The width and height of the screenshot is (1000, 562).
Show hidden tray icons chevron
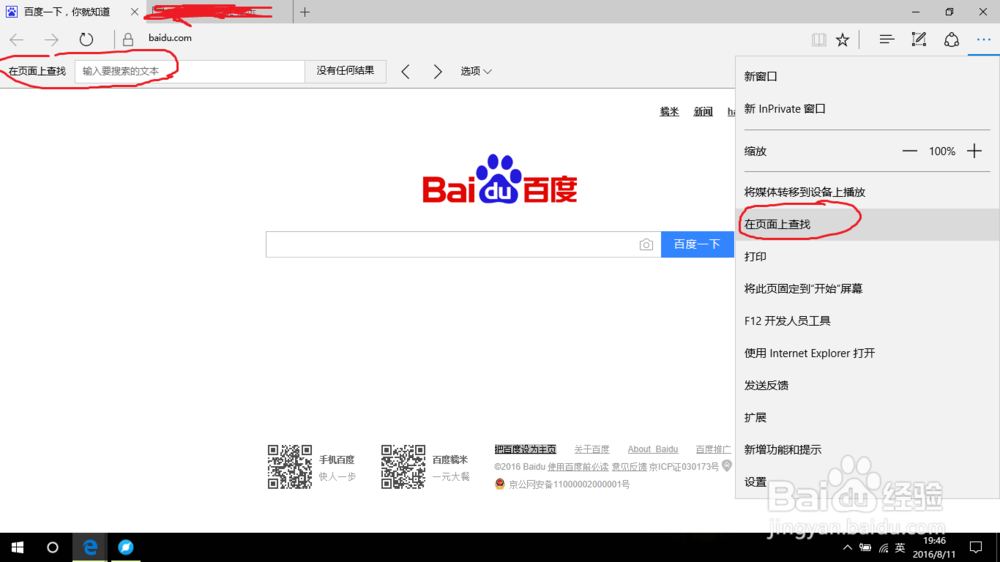(847, 547)
